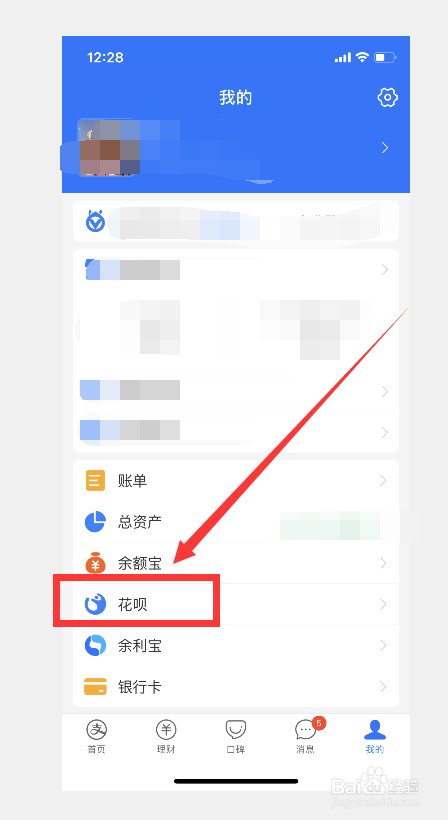Viewport: 448px width, 820px height.
Task: Tap the orange 账单 bill icon
Action: [x=95, y=481]
